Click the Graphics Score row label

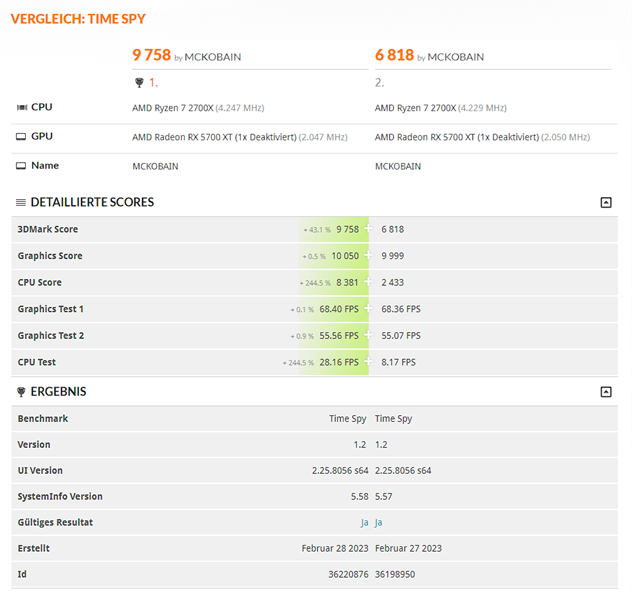50,256
